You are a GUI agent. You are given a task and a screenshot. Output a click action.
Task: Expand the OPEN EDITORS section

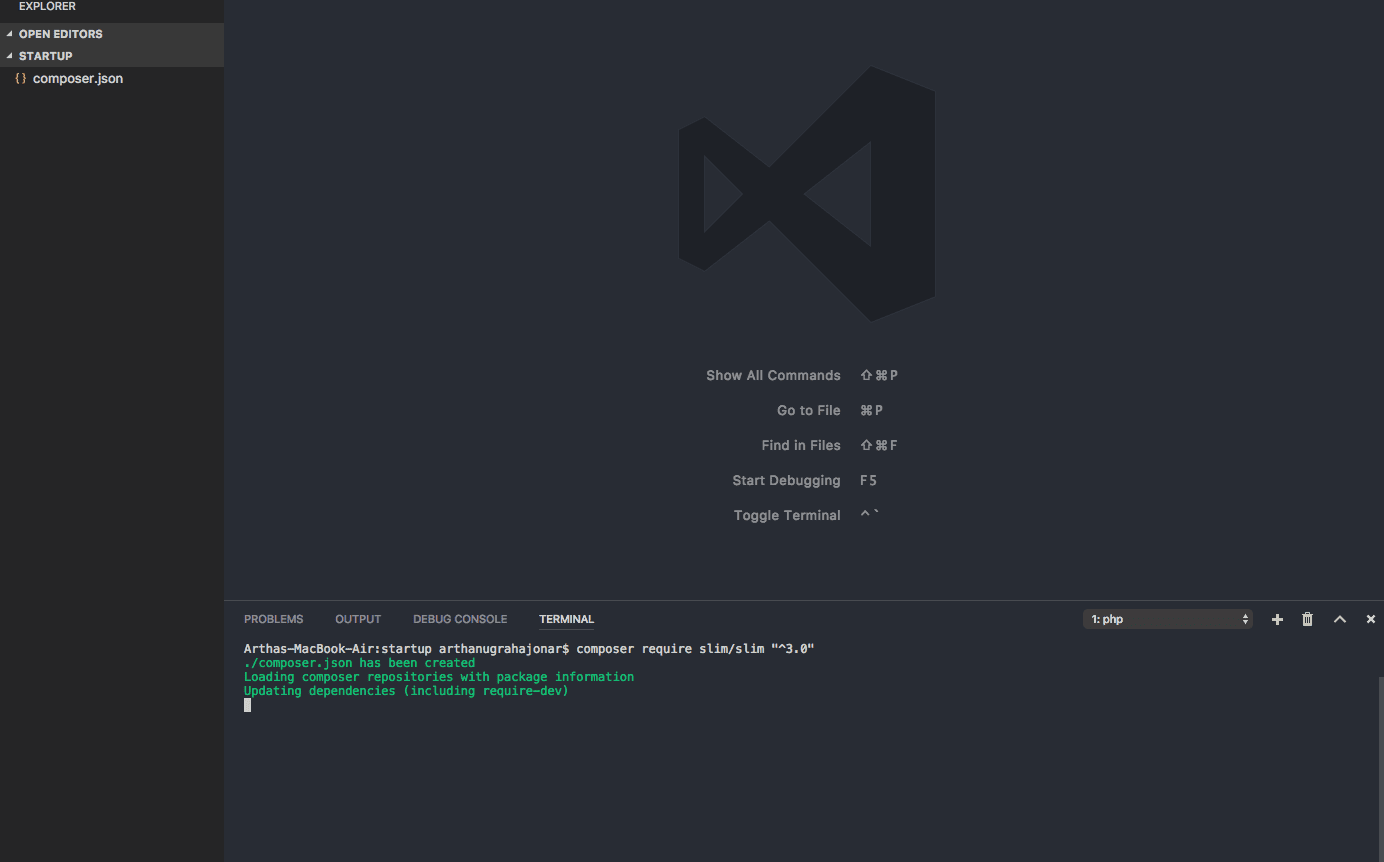tap(60, 34)
